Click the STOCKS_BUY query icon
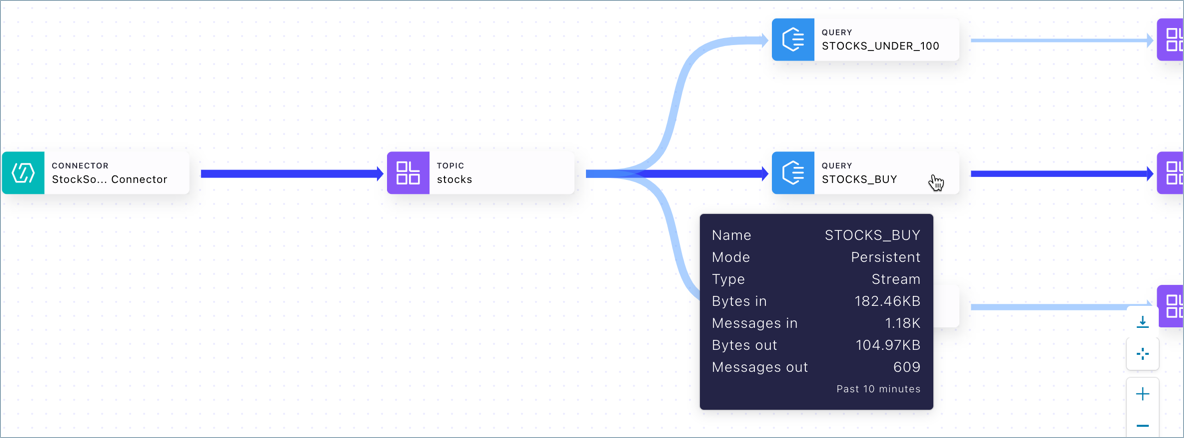This screenshot has width=1184, height=438. 793,173
